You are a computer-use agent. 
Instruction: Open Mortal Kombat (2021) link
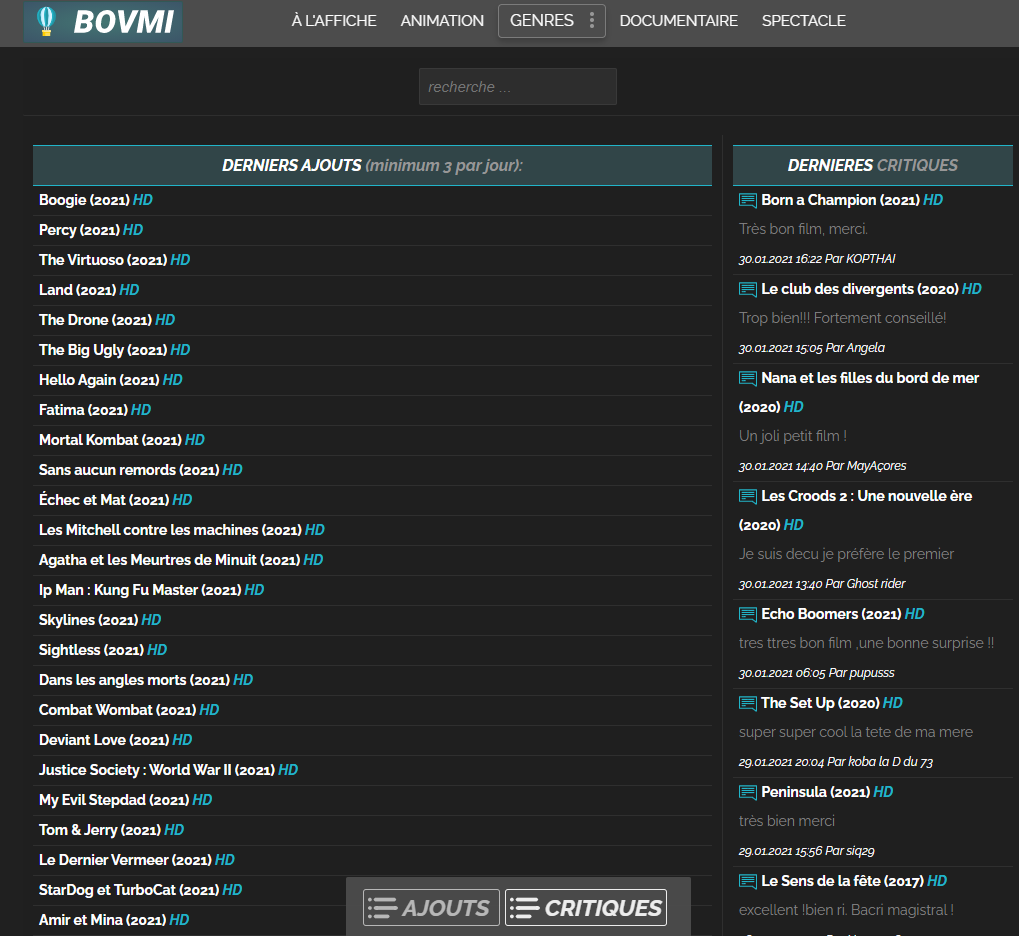pyautogui.click(x=122, y=440)
